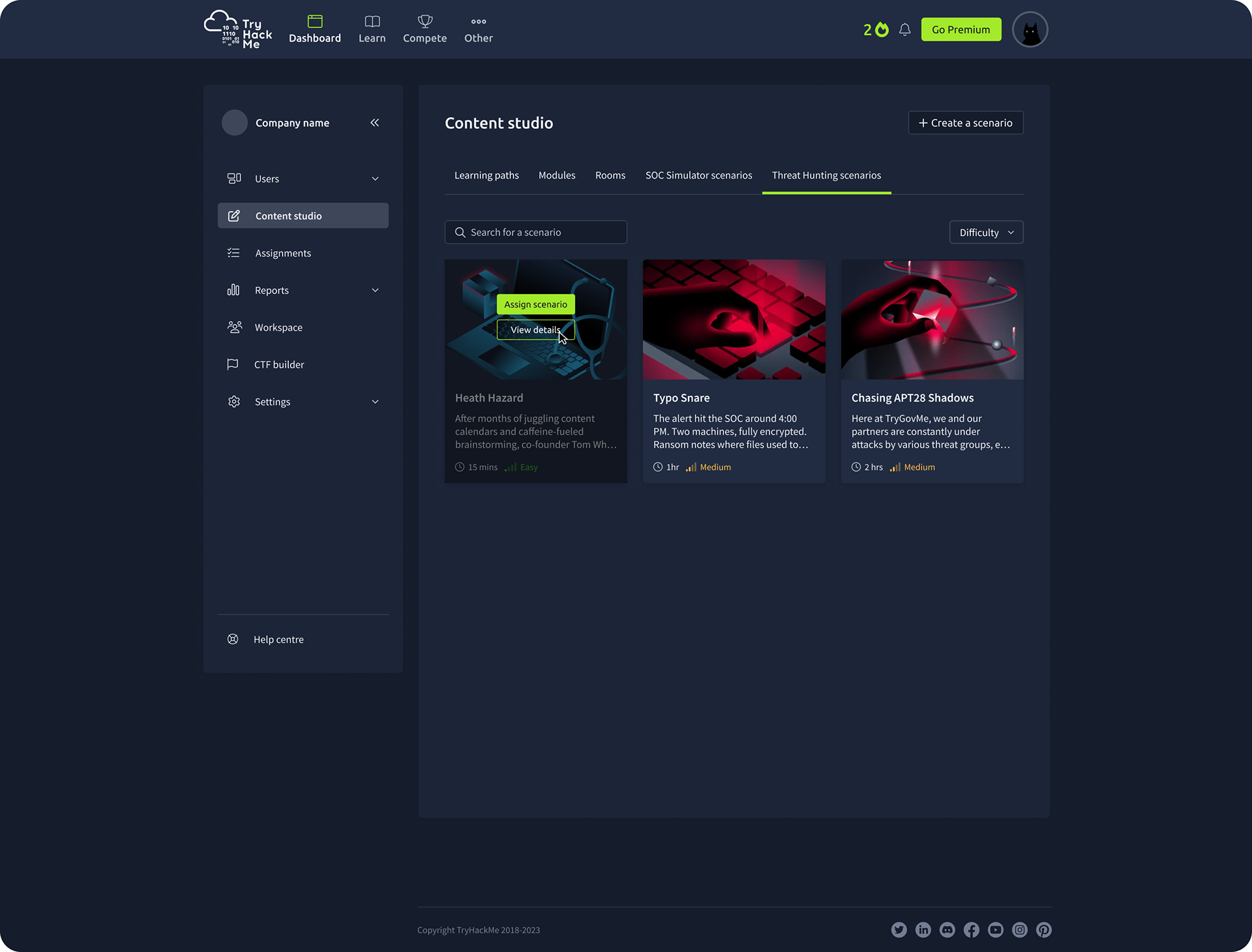This screenshot has width=1252, height=952.
Task: Select Content studio in the sidebar
Action: pyautogui.click(x=303, y=216)
